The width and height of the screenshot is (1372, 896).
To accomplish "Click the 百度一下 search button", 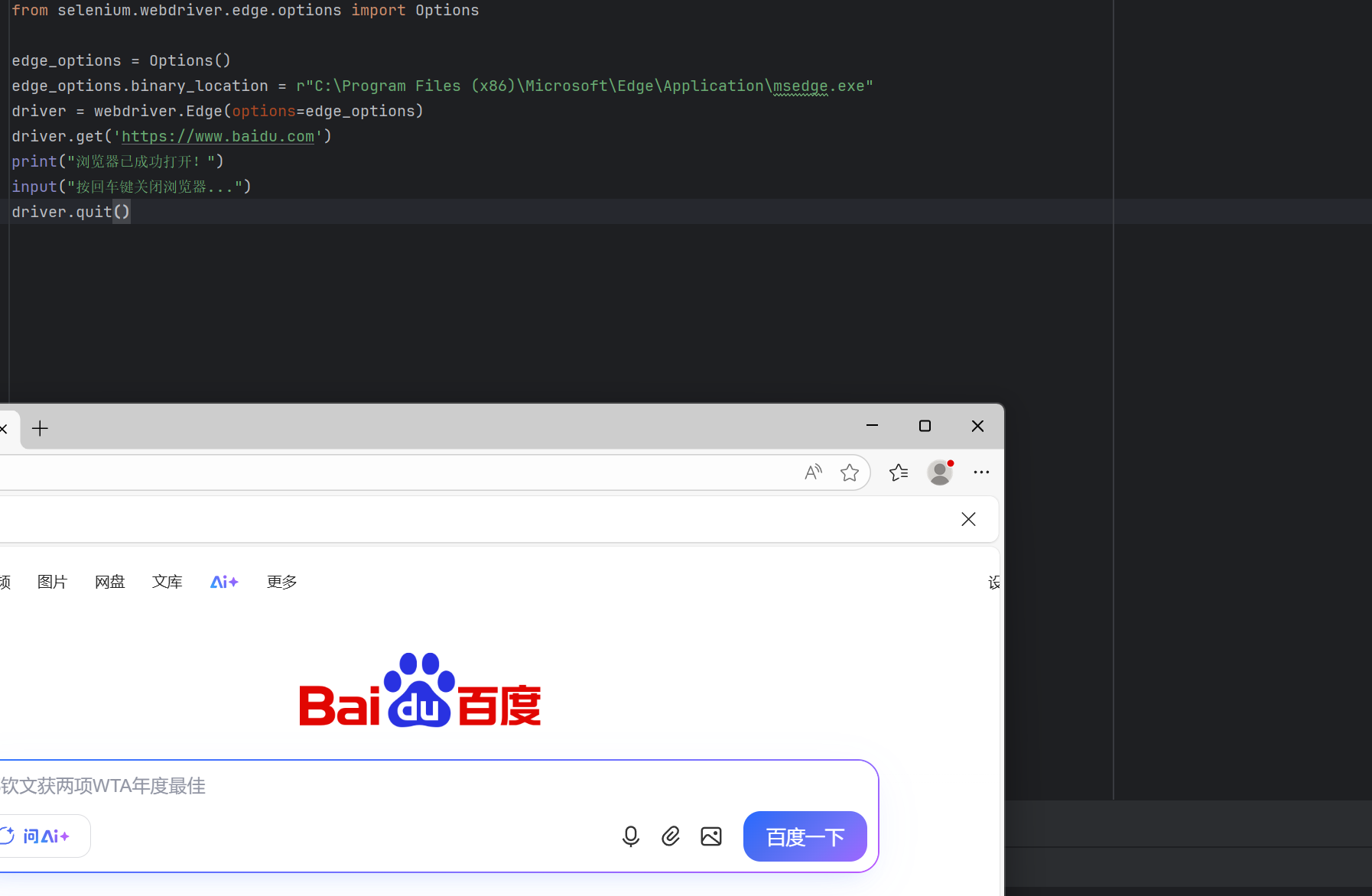I will [805, 836].
